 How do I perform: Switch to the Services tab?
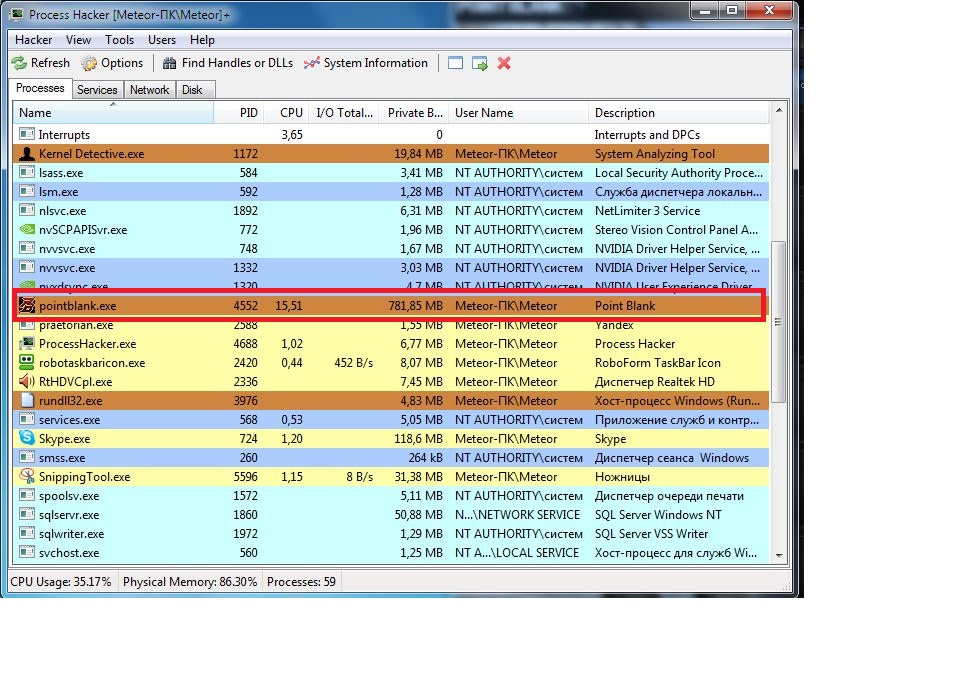tap(97, 90)
